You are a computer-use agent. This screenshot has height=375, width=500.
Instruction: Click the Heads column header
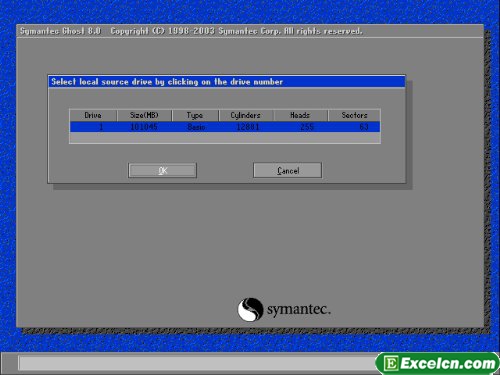point(300,115)
